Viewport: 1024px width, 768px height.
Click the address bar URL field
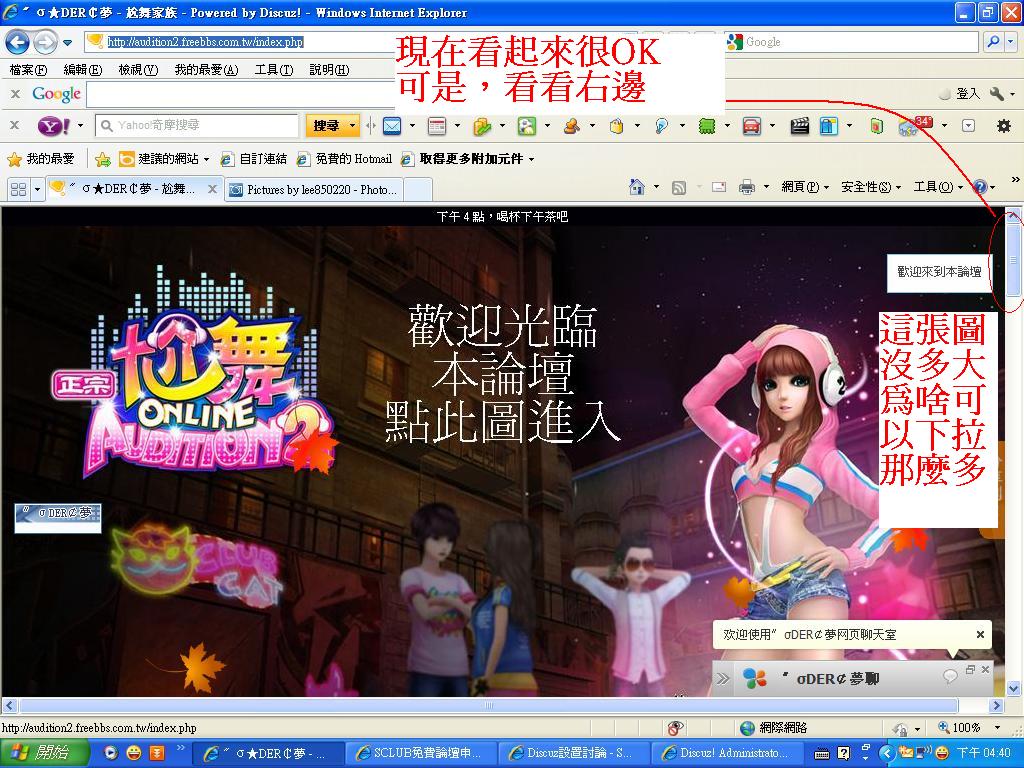(238, 42)
